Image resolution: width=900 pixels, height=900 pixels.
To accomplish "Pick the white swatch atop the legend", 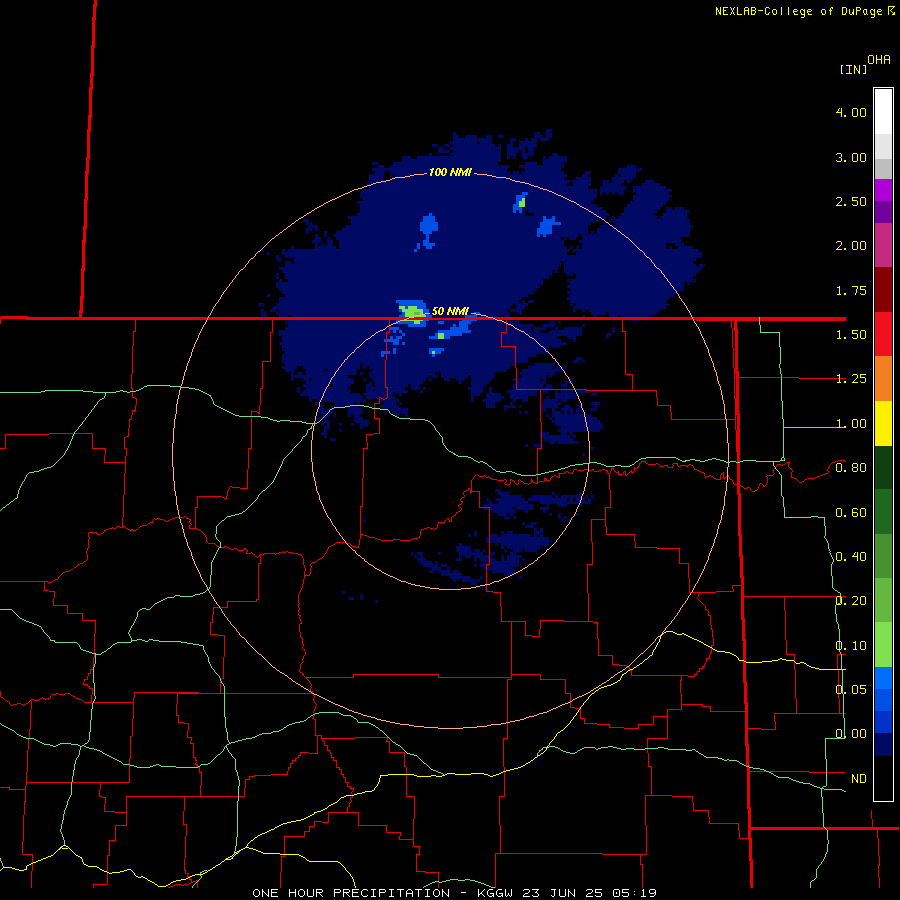I will (x=883, y=111).
